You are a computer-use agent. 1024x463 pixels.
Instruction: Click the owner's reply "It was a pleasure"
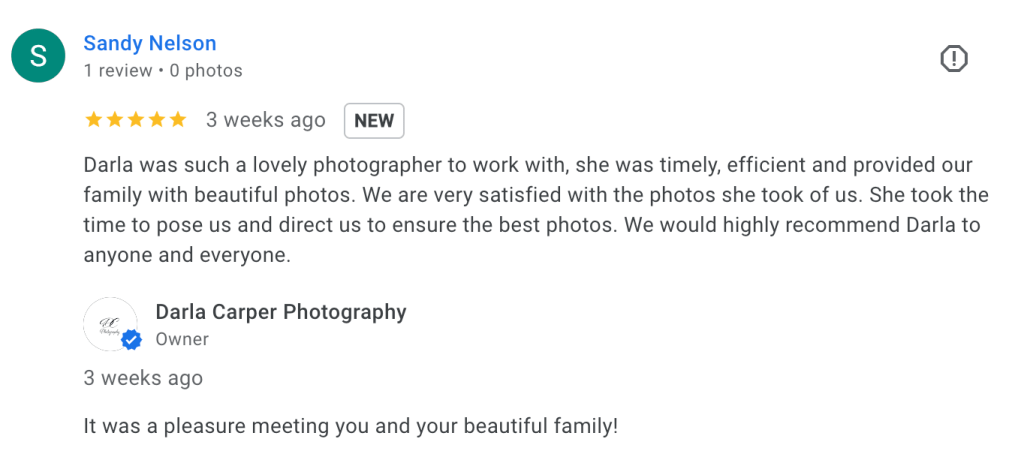(x=350, y=426)
